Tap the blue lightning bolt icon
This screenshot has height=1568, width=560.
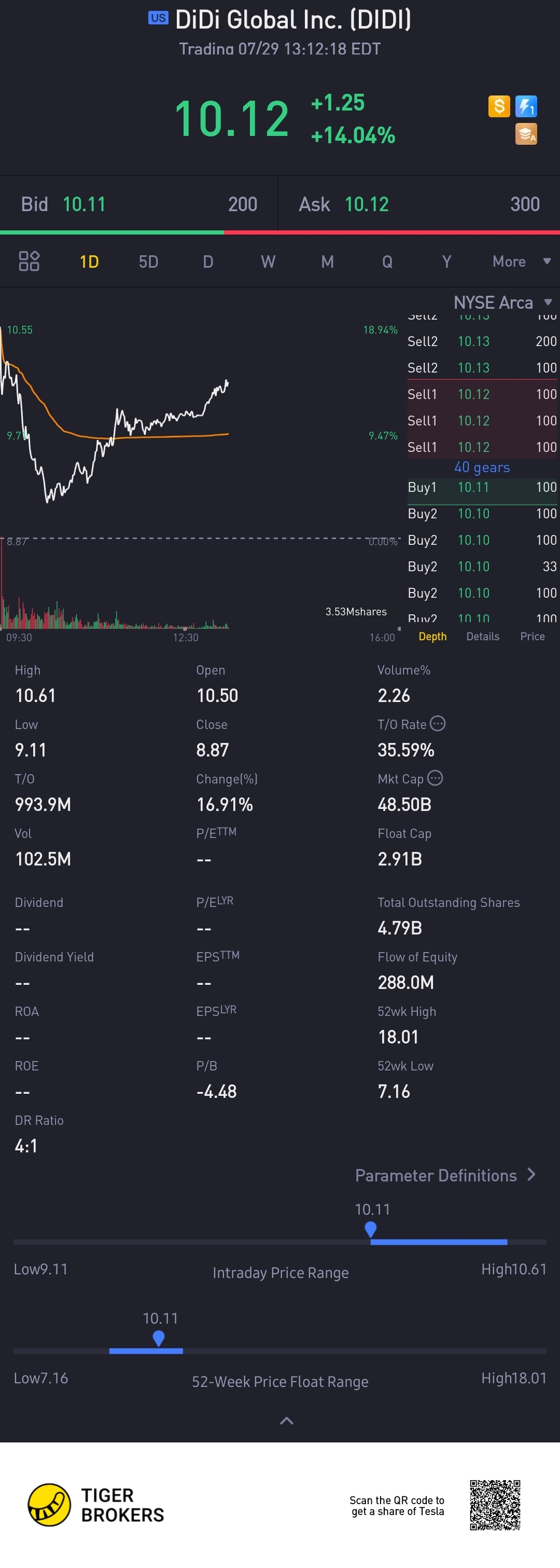[526, 106]
